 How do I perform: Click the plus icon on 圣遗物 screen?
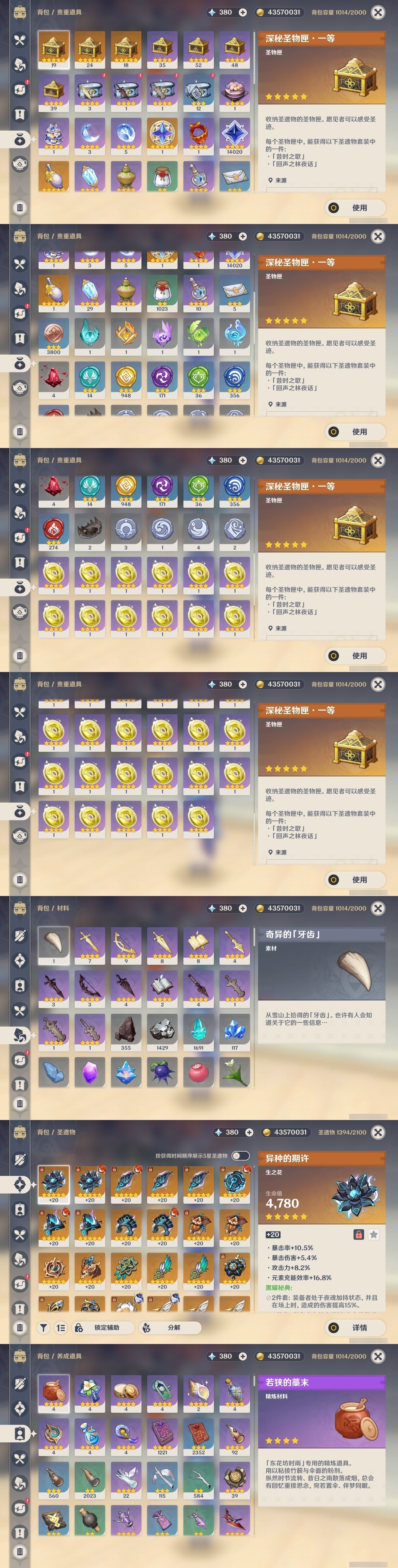249,1132
